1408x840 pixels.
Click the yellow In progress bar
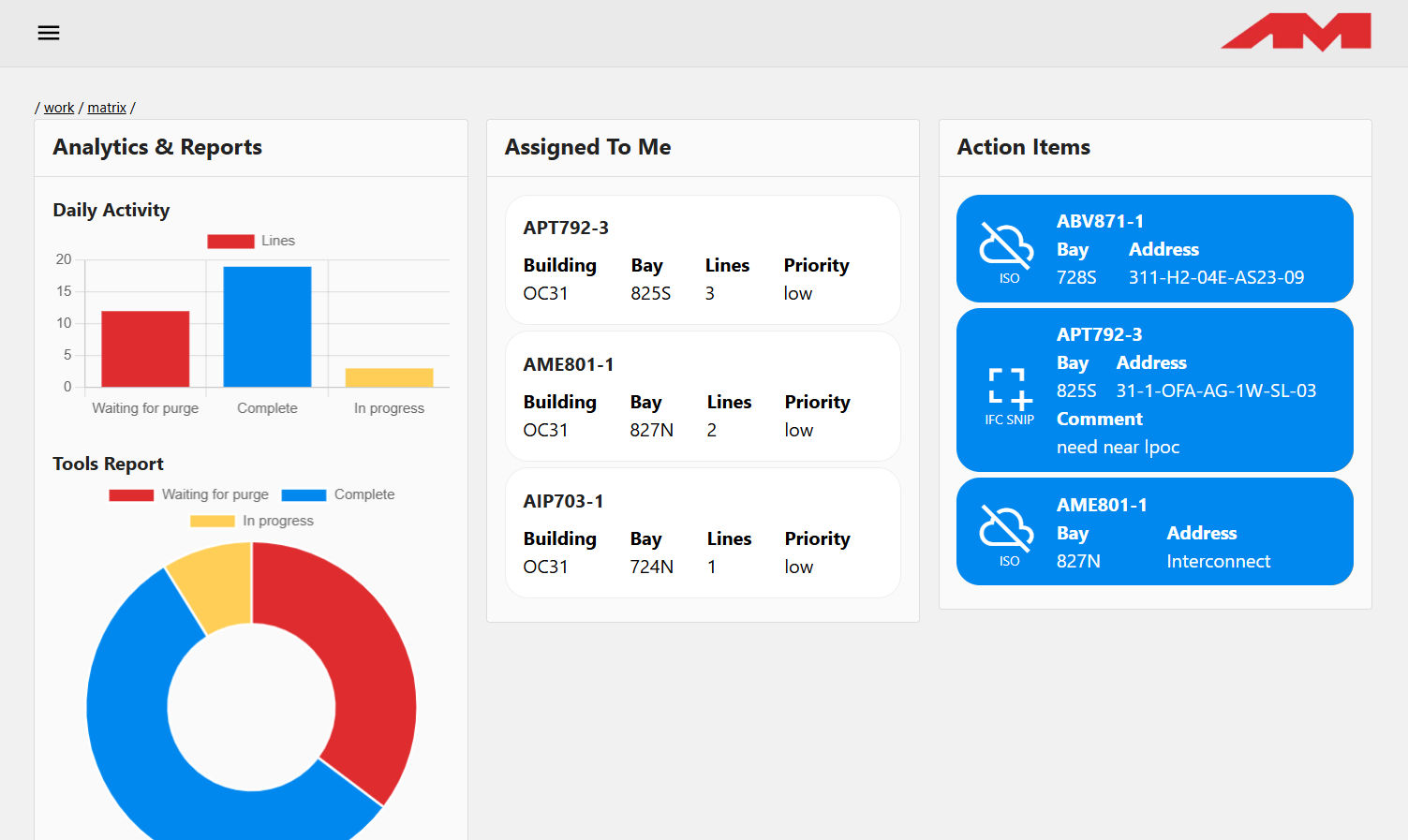click(389, 377)
